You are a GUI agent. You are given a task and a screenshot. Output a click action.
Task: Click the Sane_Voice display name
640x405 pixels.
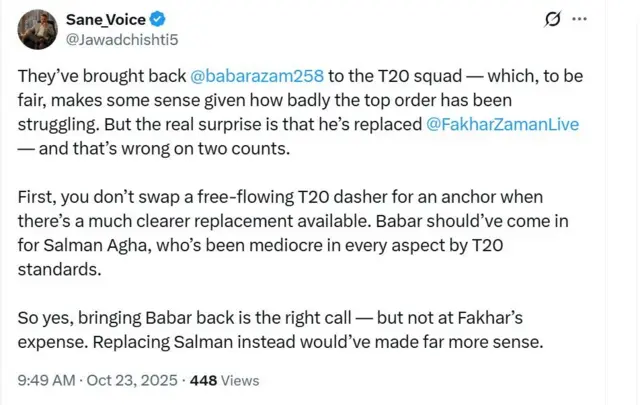(x=103, y=19)
